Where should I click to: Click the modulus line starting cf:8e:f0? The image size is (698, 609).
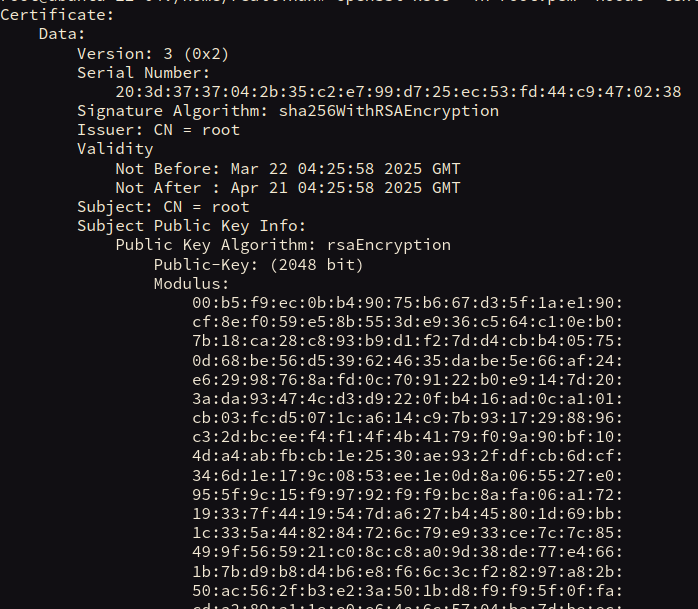tap(407, 322)
